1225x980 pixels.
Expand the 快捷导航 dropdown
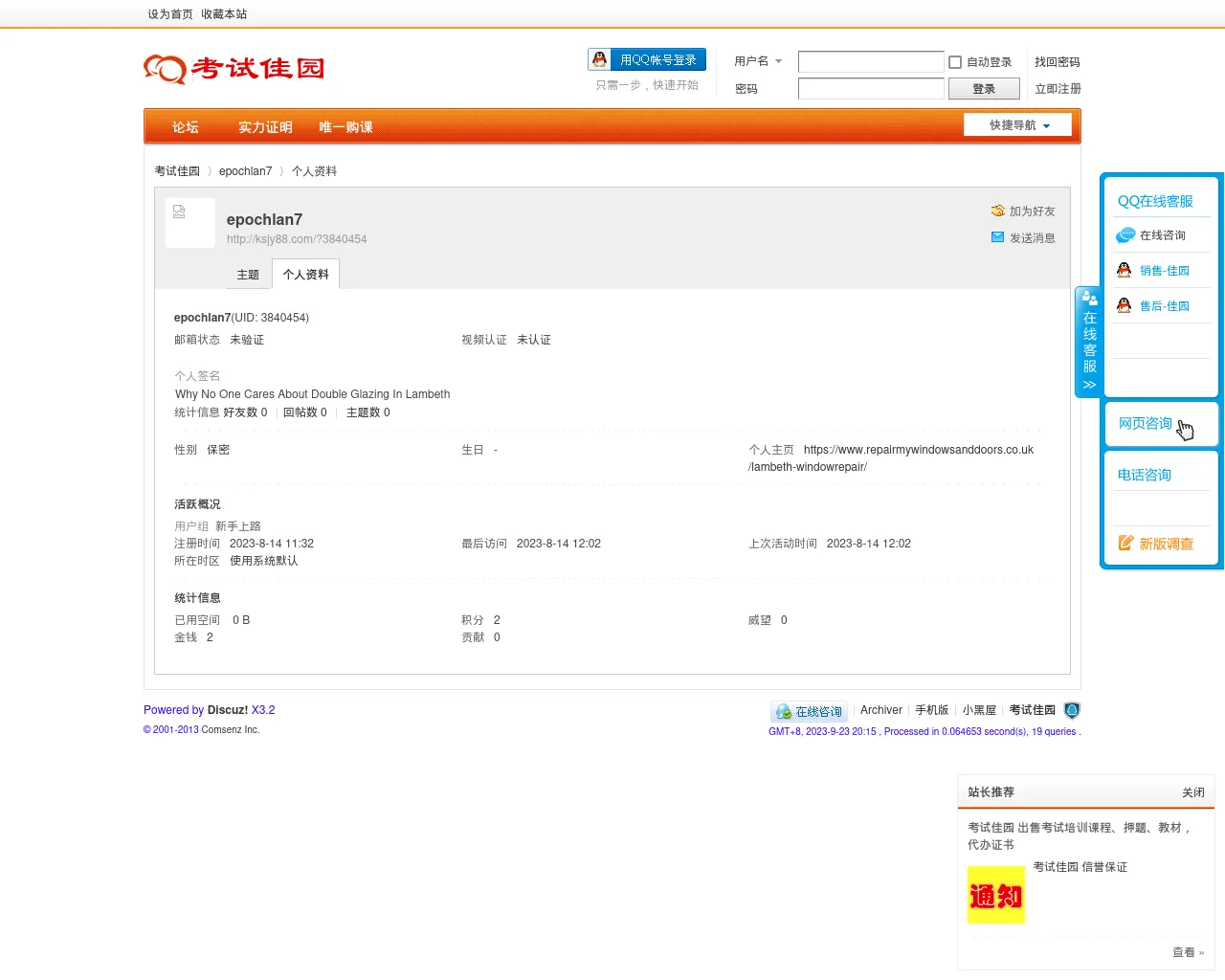[1017, 125]
